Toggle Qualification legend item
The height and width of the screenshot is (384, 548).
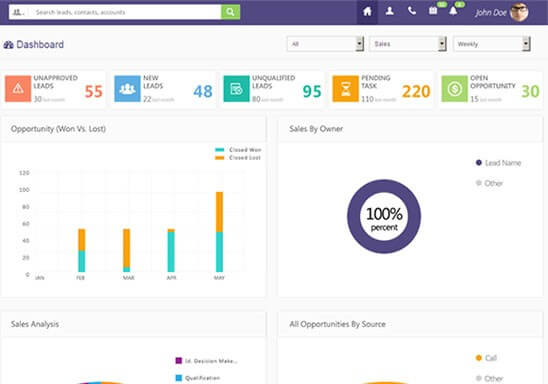[198, 378]
